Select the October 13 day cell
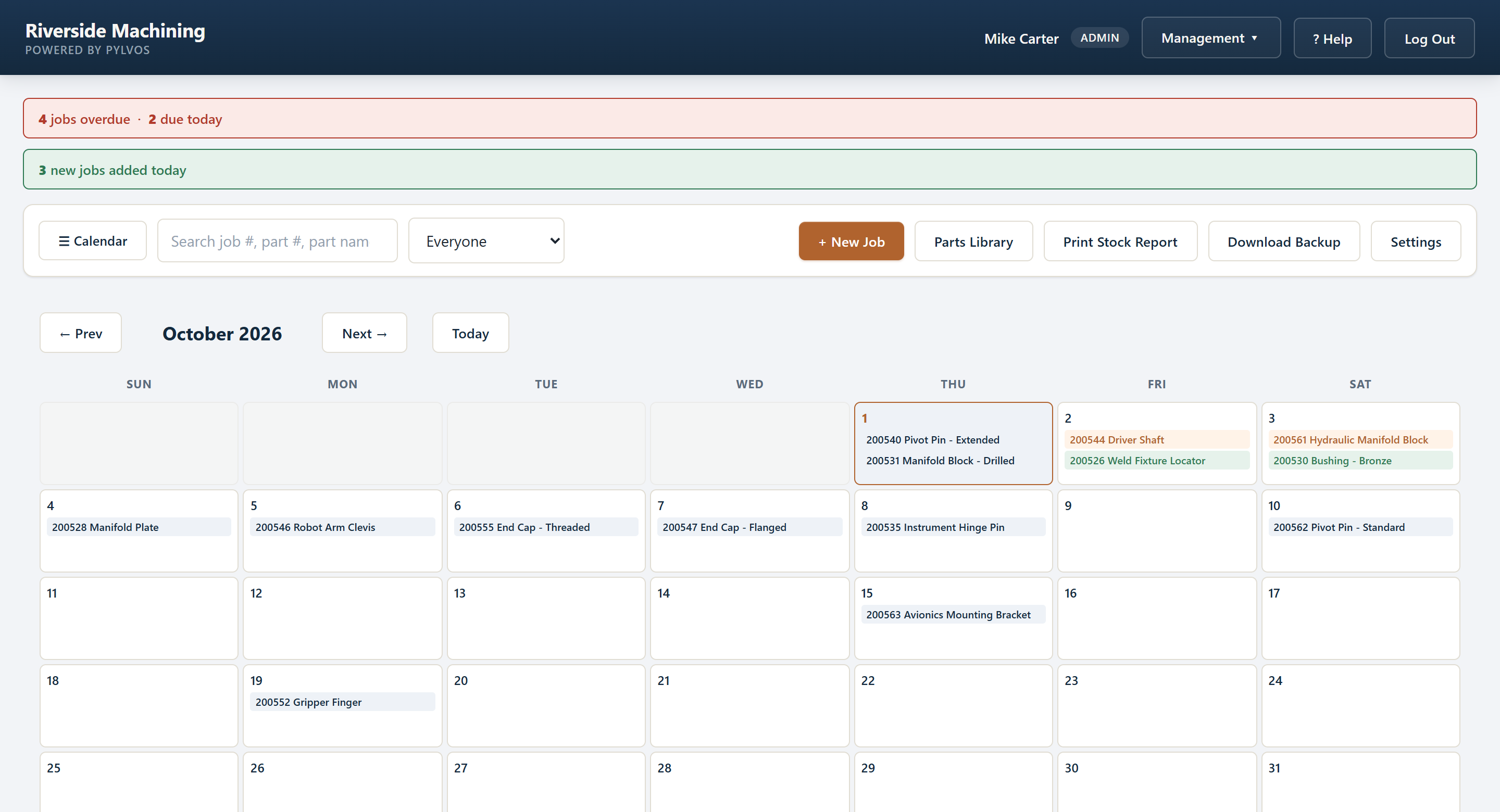Viewport: 1500px width, 812px height. 546,618
